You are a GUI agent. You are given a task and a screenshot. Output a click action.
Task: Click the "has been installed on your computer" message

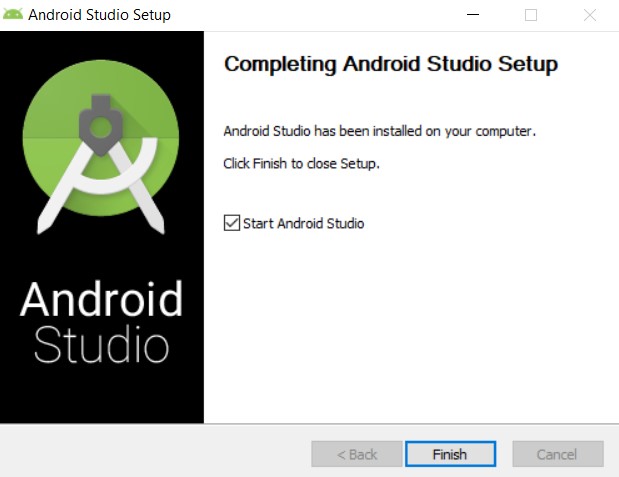(x=380, y=131)
